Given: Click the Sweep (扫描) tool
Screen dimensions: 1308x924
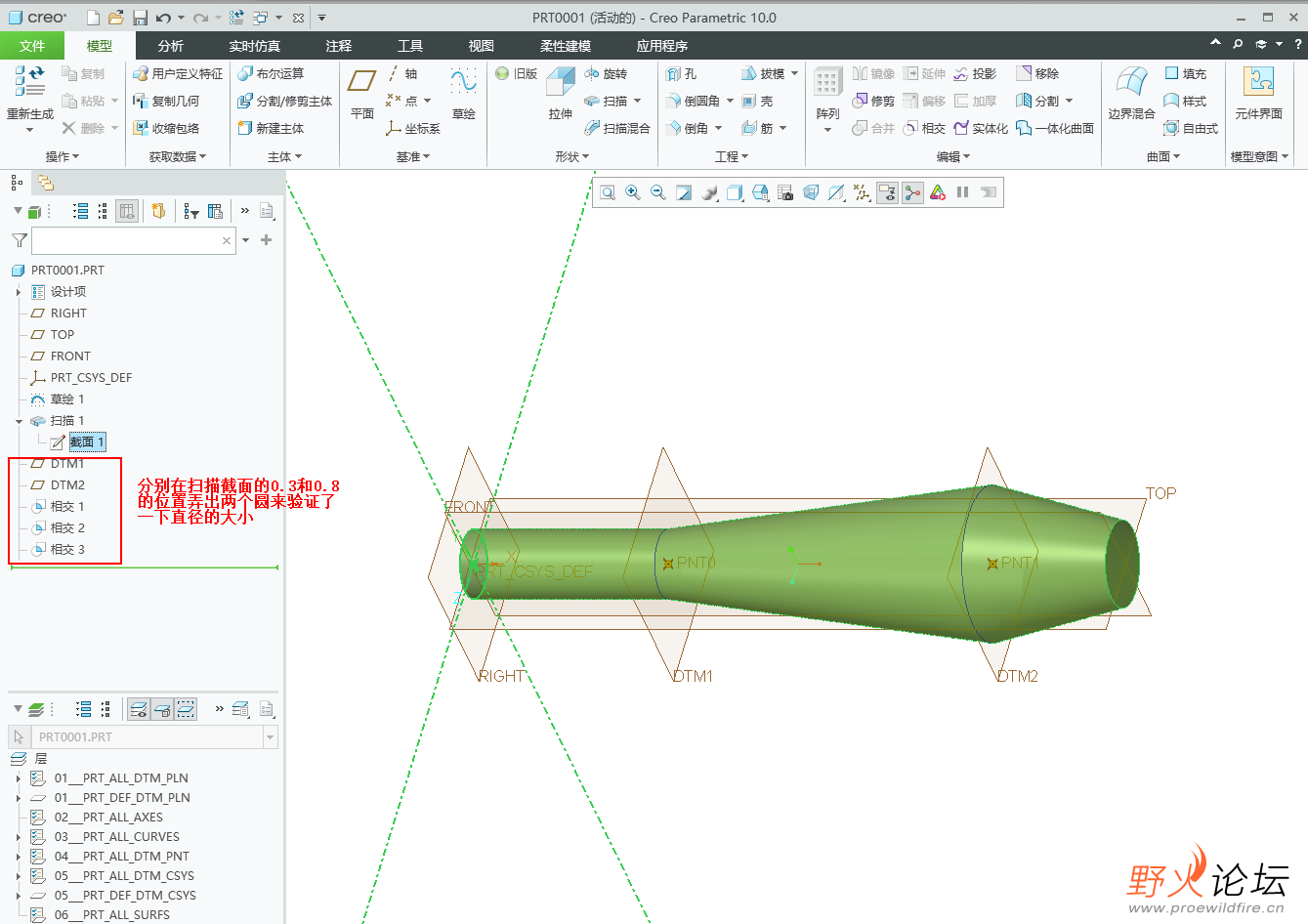Looking at the screenshot, I should 606,101.
